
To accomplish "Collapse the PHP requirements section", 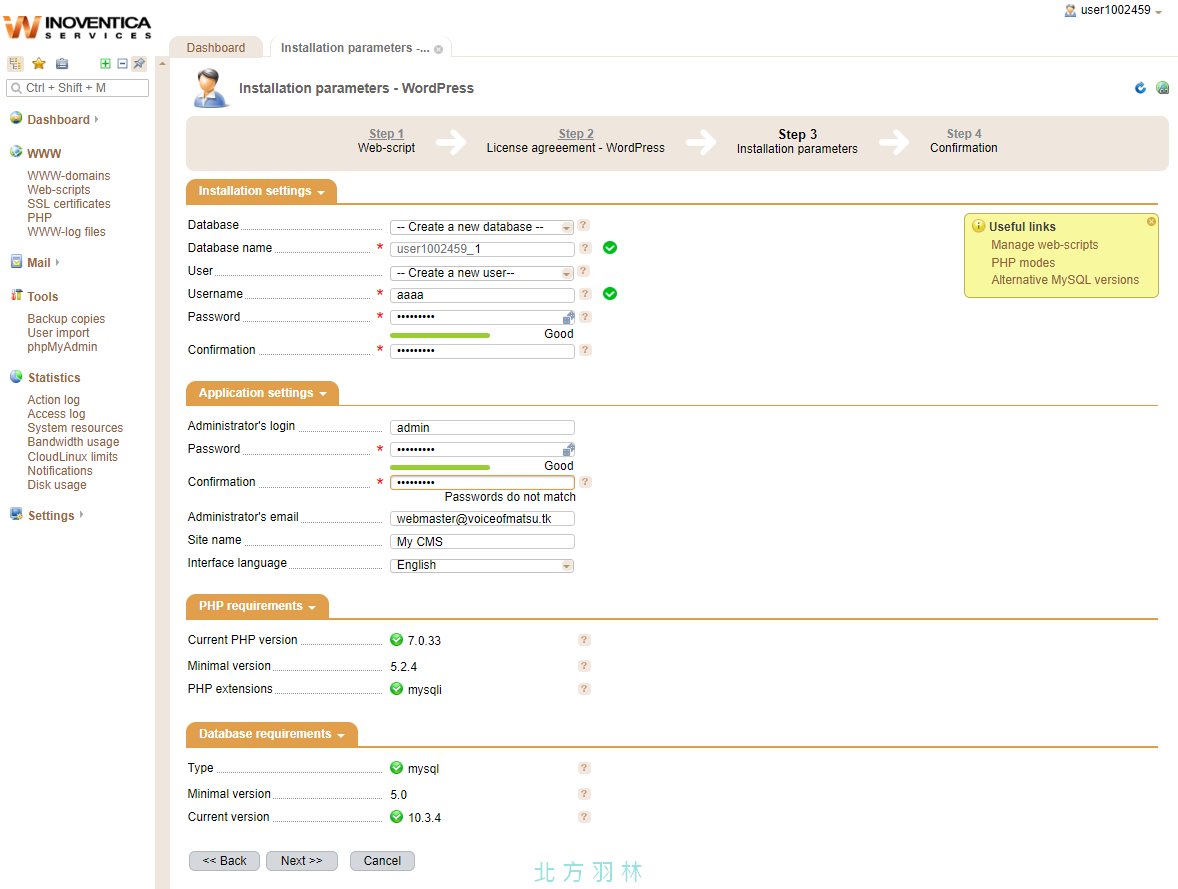I will [x=257, y=606].
